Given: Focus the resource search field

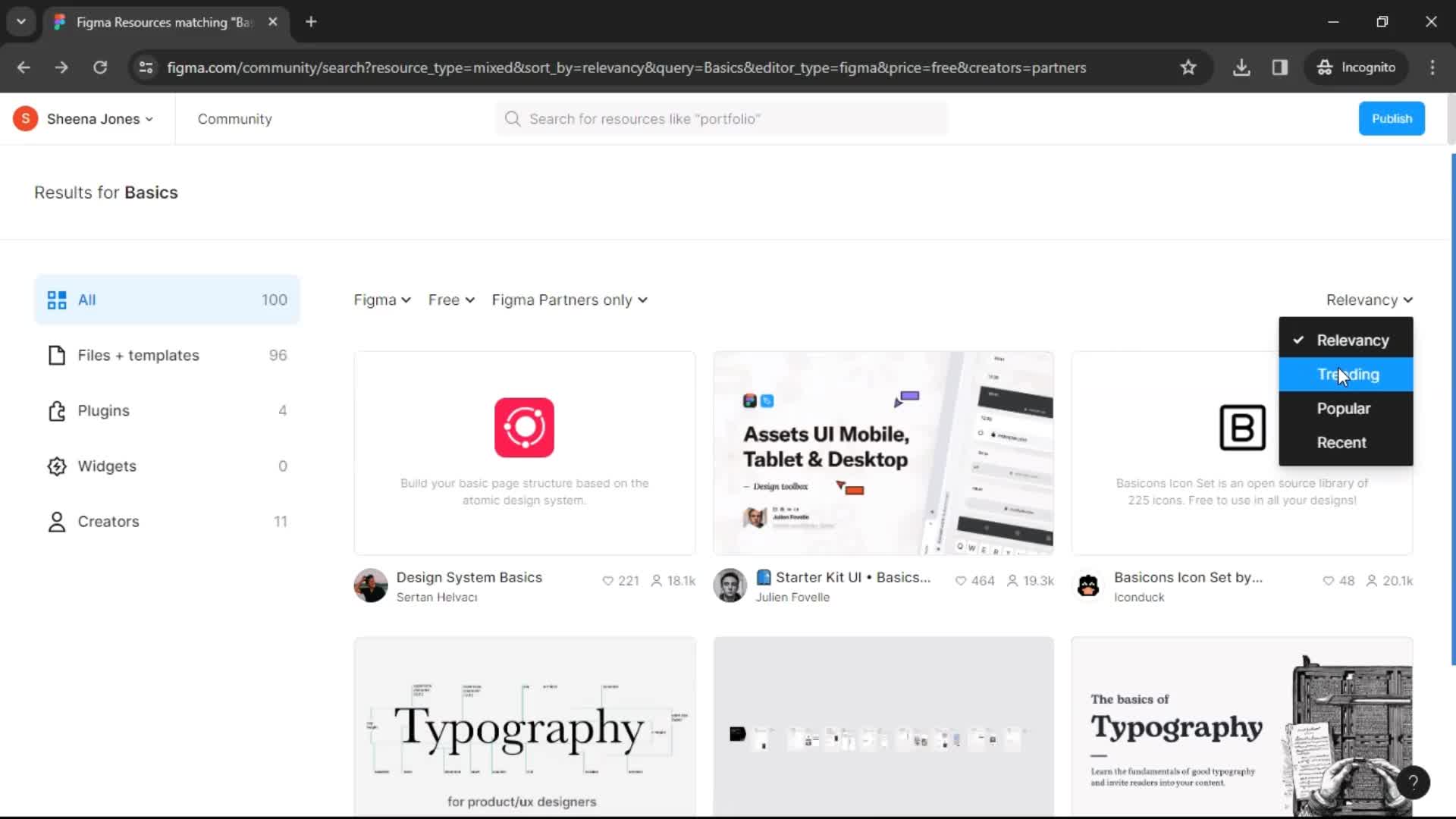Looking at the screenshot, I should coord(721,119).
